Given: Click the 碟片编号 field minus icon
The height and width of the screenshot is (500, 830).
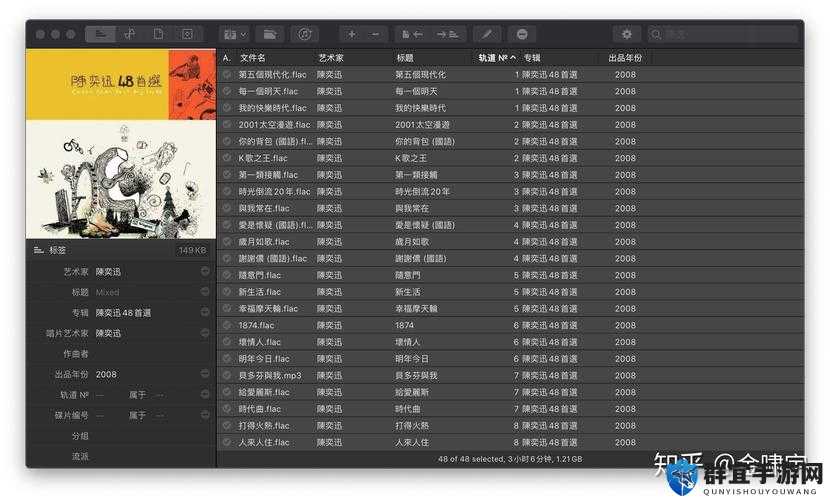Looking at the screenshot, I should point(205,415).
